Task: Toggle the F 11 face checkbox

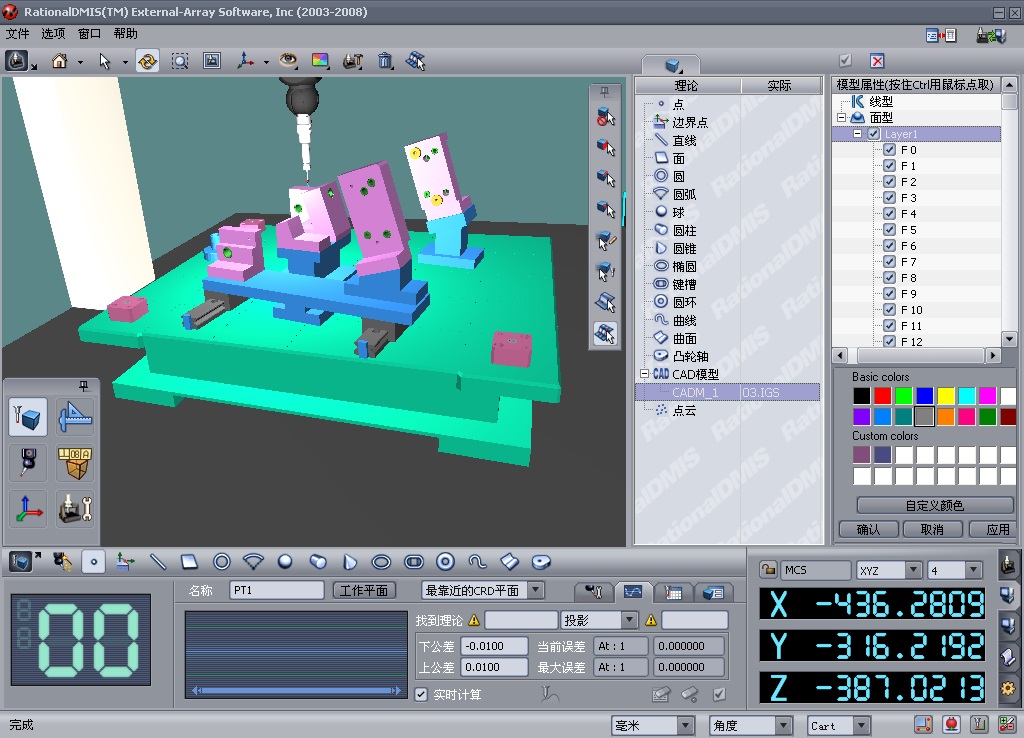Action: 889,326
